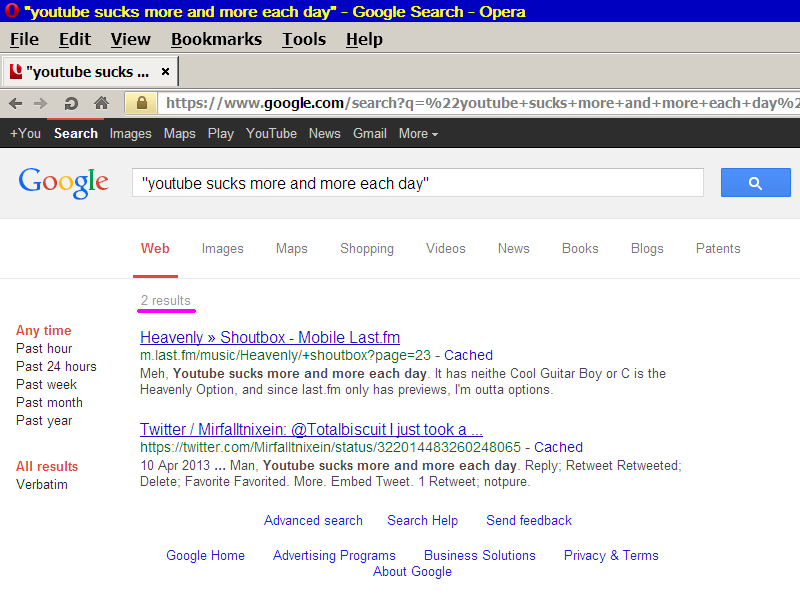Switch to News results tab

(514, 248)
